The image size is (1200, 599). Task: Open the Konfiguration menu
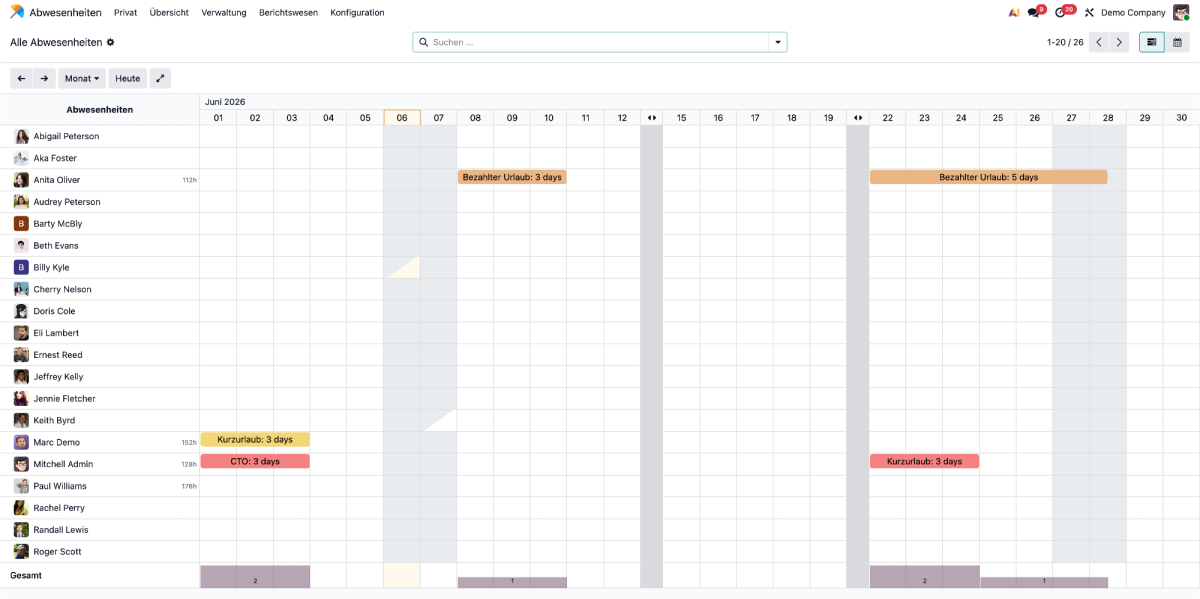coord(357,13)
